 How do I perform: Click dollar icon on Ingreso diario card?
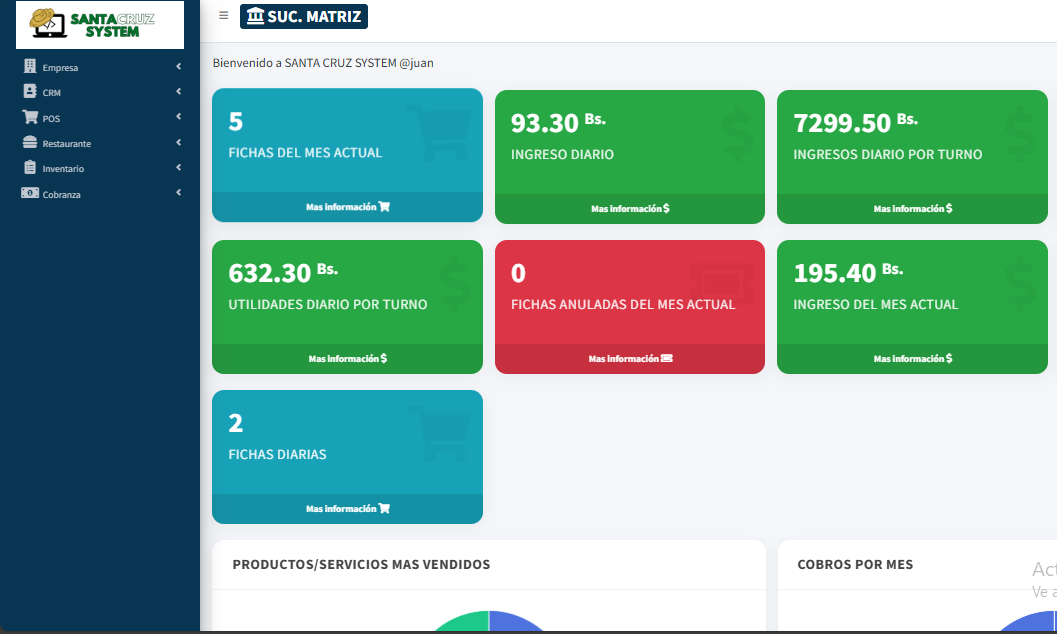click(x=737, y=134)
